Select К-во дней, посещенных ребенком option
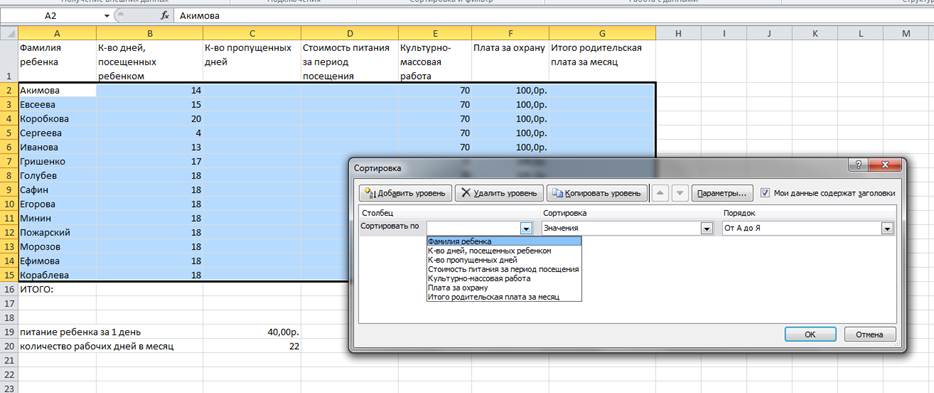This screenshot has width=934, height=393. coord(504,251)
